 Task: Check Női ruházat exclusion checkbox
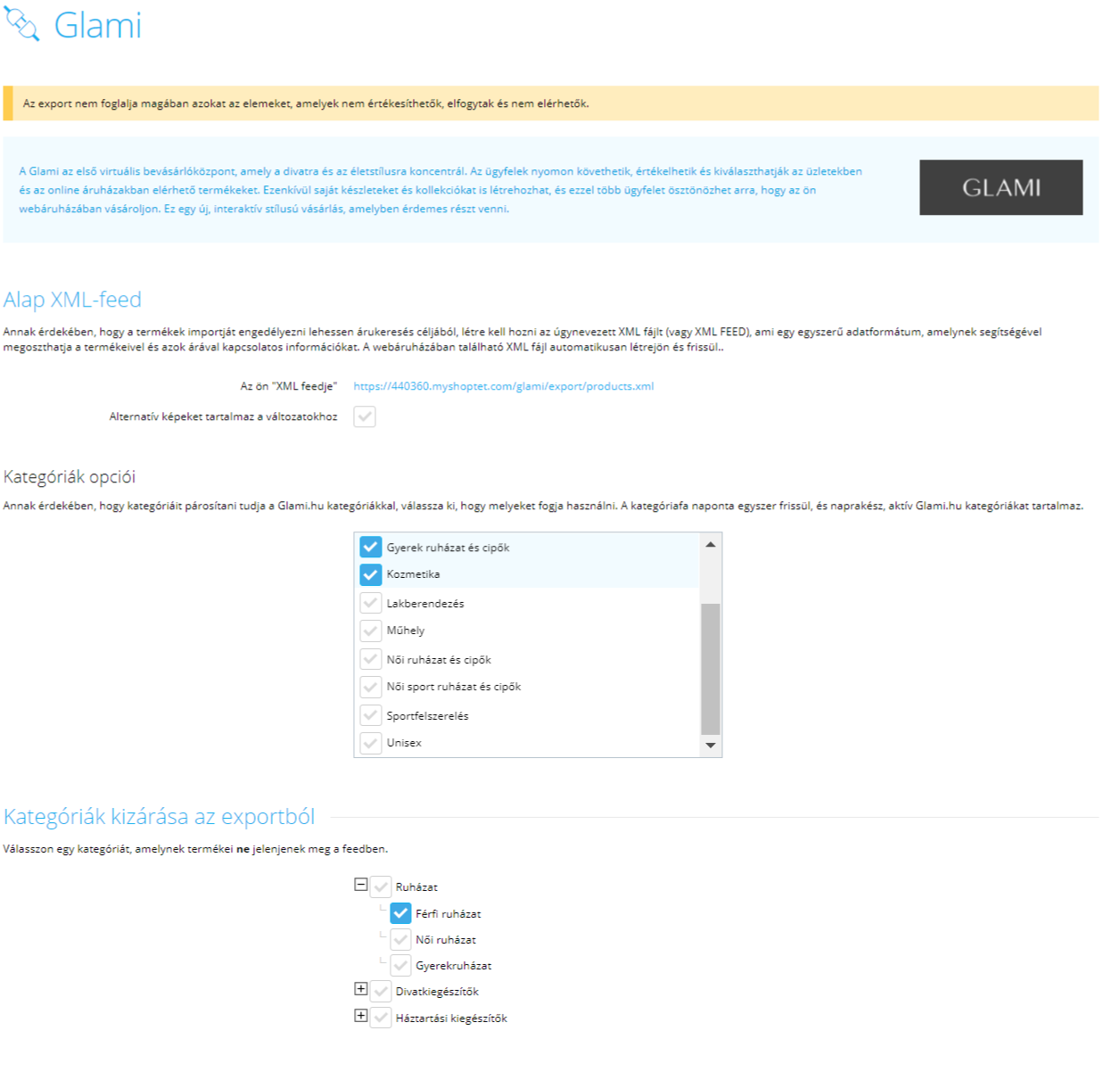click(400, 939)
